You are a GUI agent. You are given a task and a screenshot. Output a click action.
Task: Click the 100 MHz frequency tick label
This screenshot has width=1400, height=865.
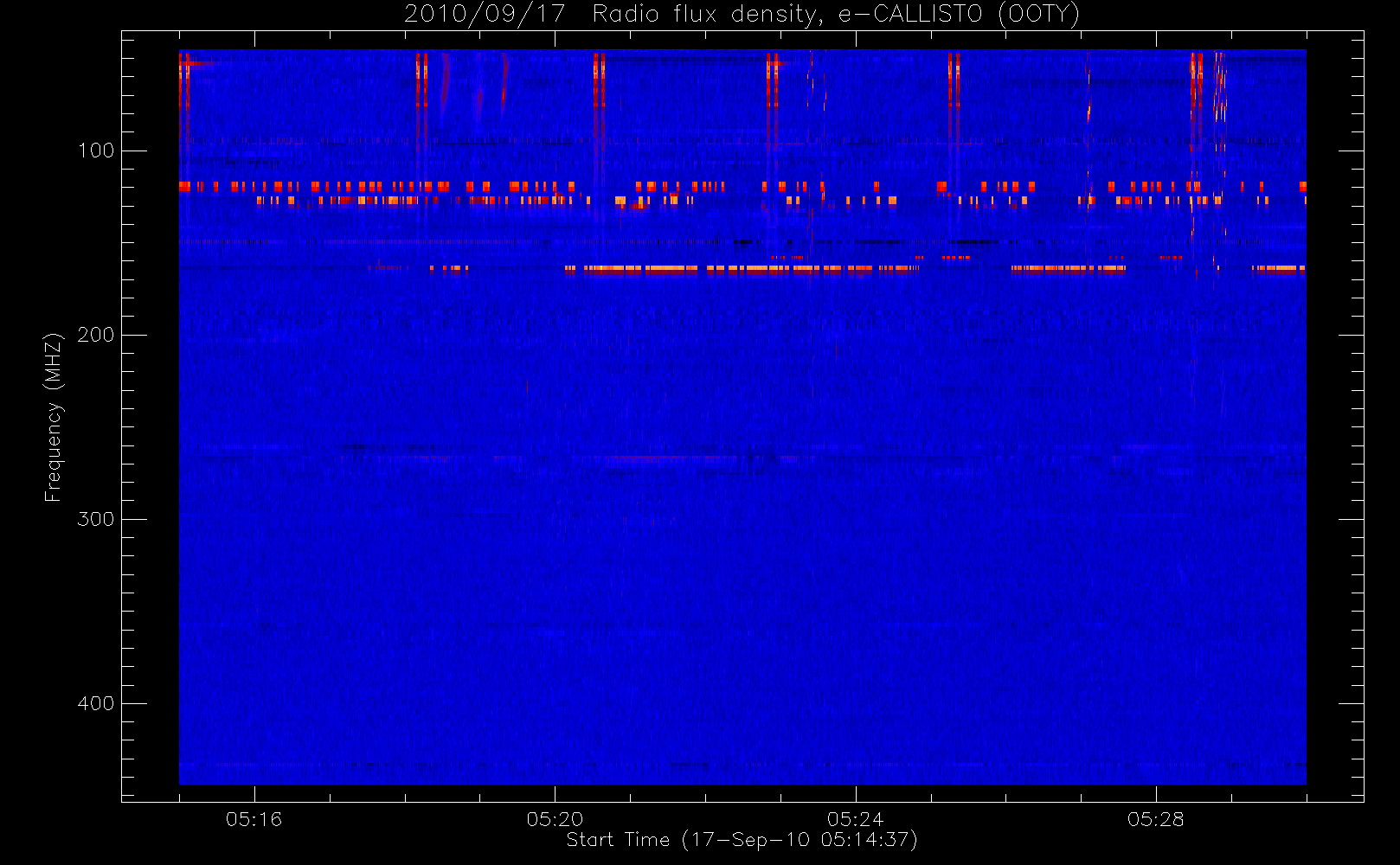click(x=95, y=151)
